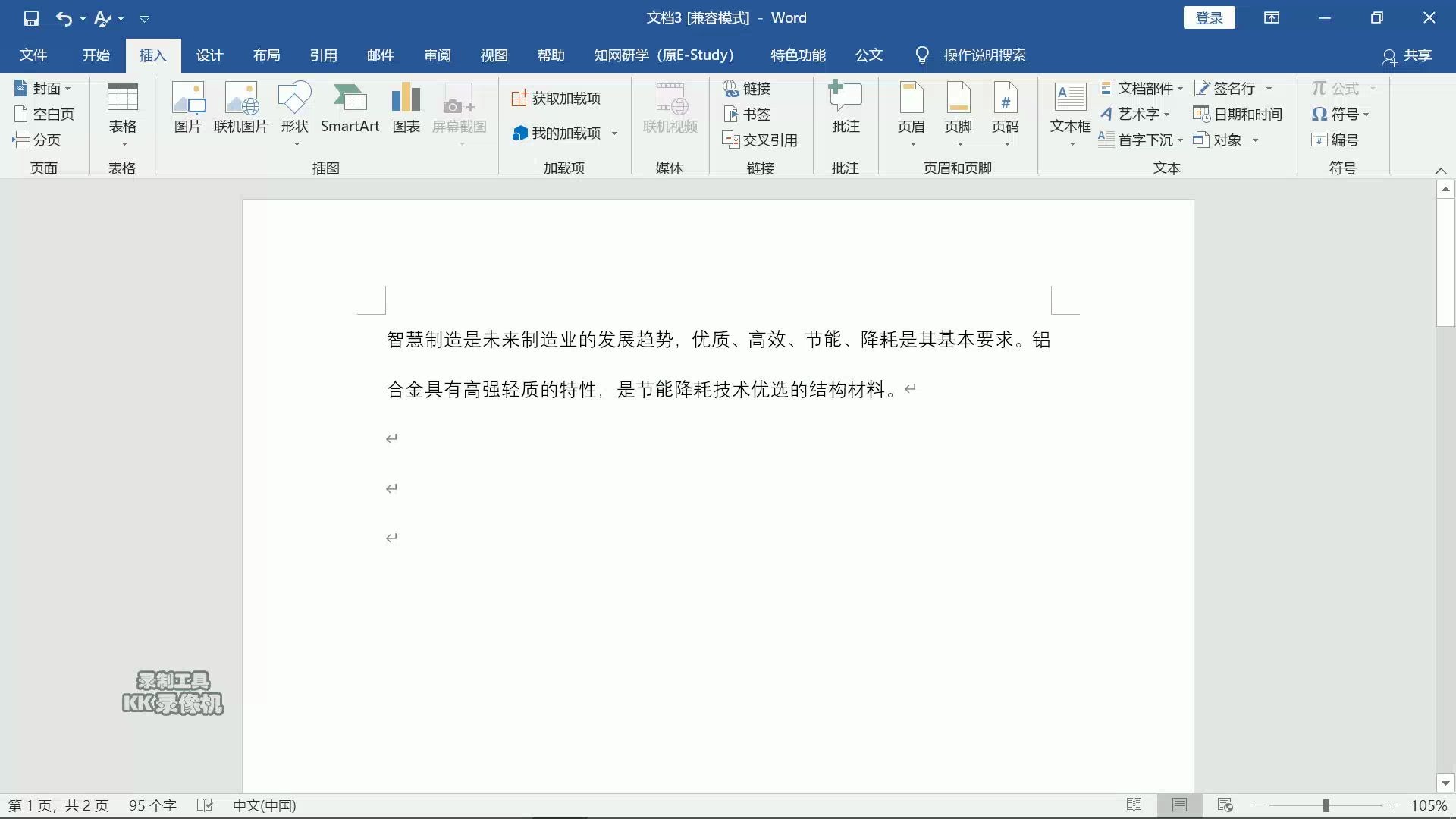The width and height of the screenshot is (1456, 819).
Task: Zoom in with the plus button
Action: point(1392,805)
